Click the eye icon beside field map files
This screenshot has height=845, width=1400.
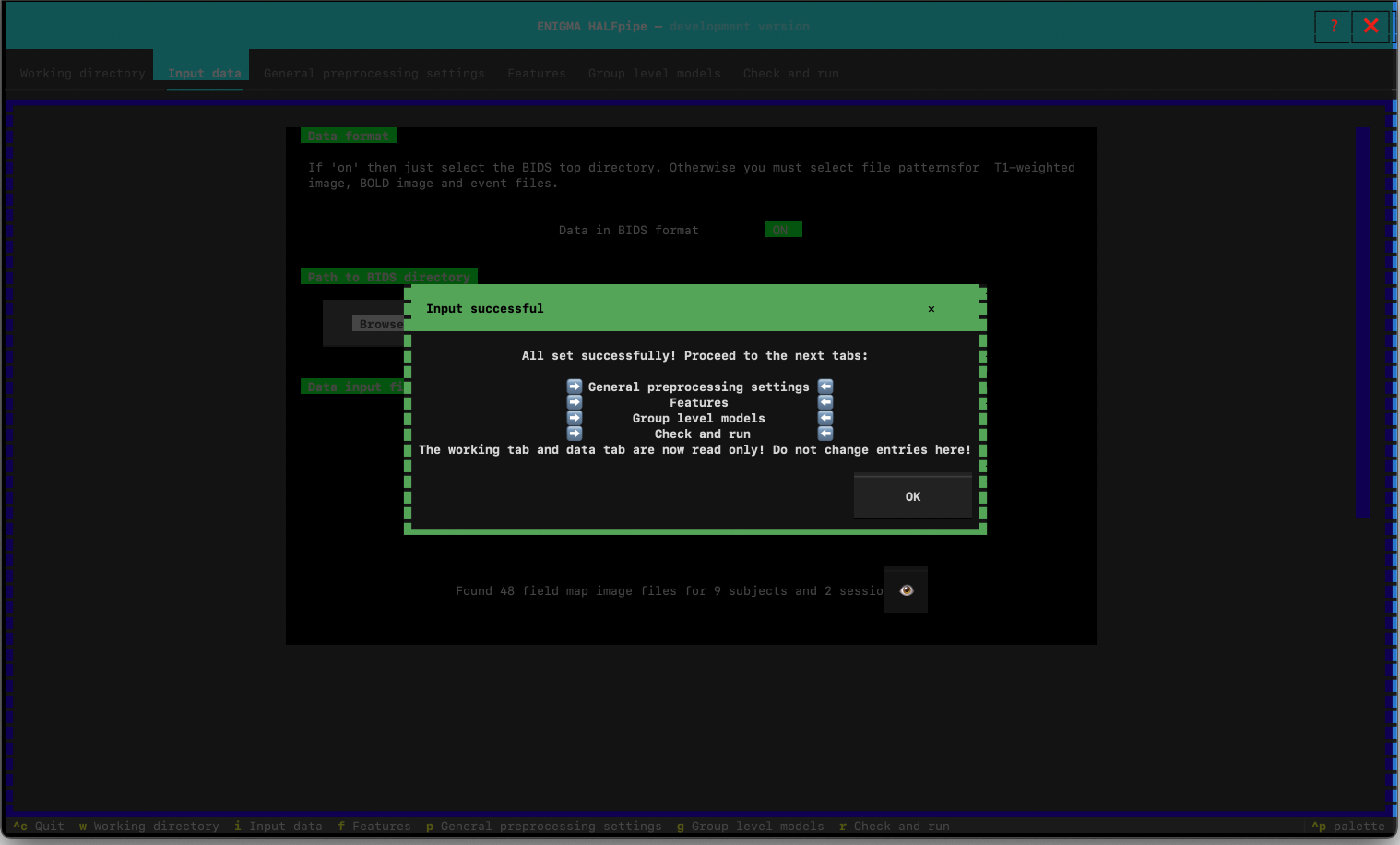point(906,590)
